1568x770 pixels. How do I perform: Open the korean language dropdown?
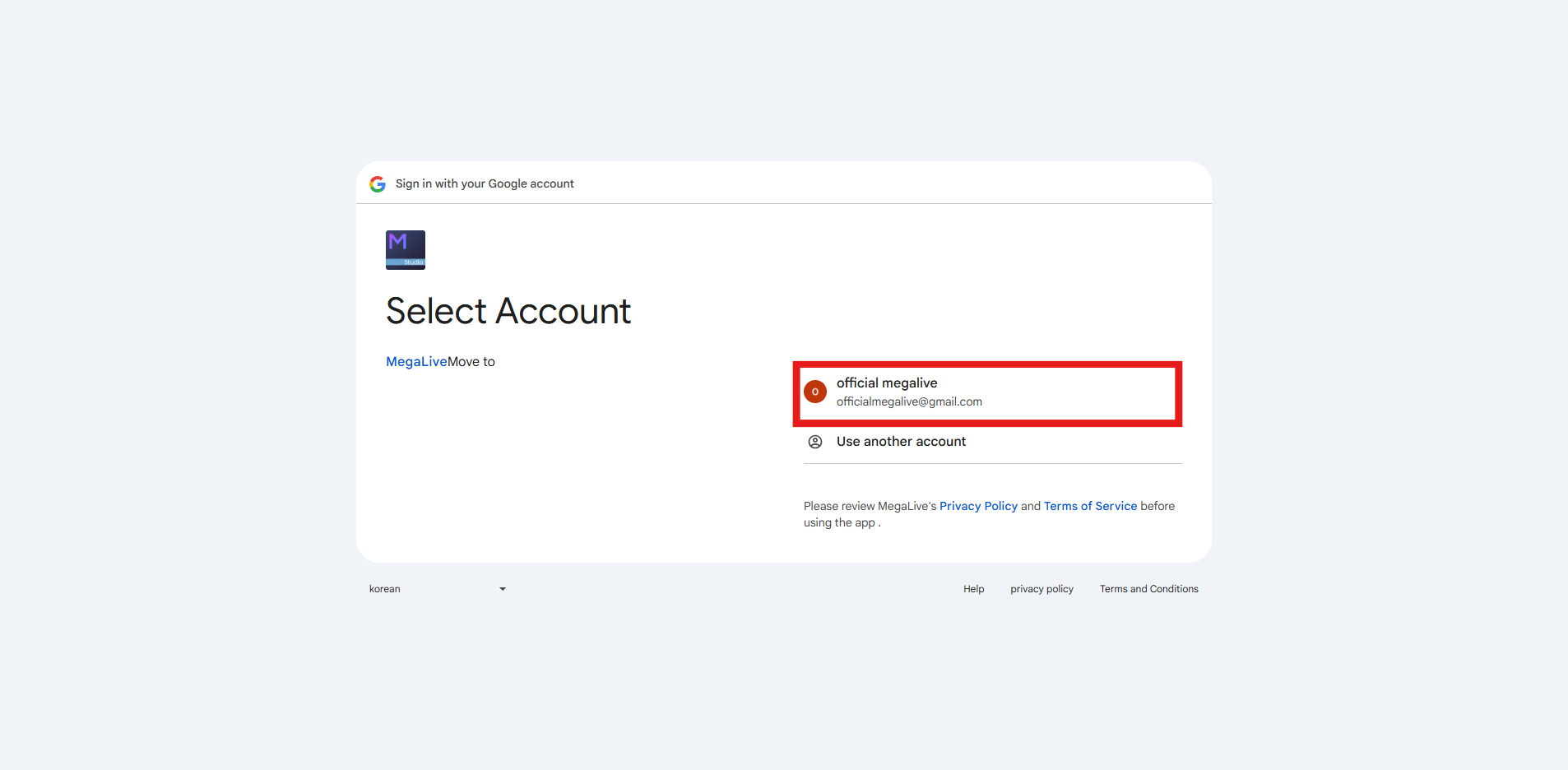tap(438, 589)
